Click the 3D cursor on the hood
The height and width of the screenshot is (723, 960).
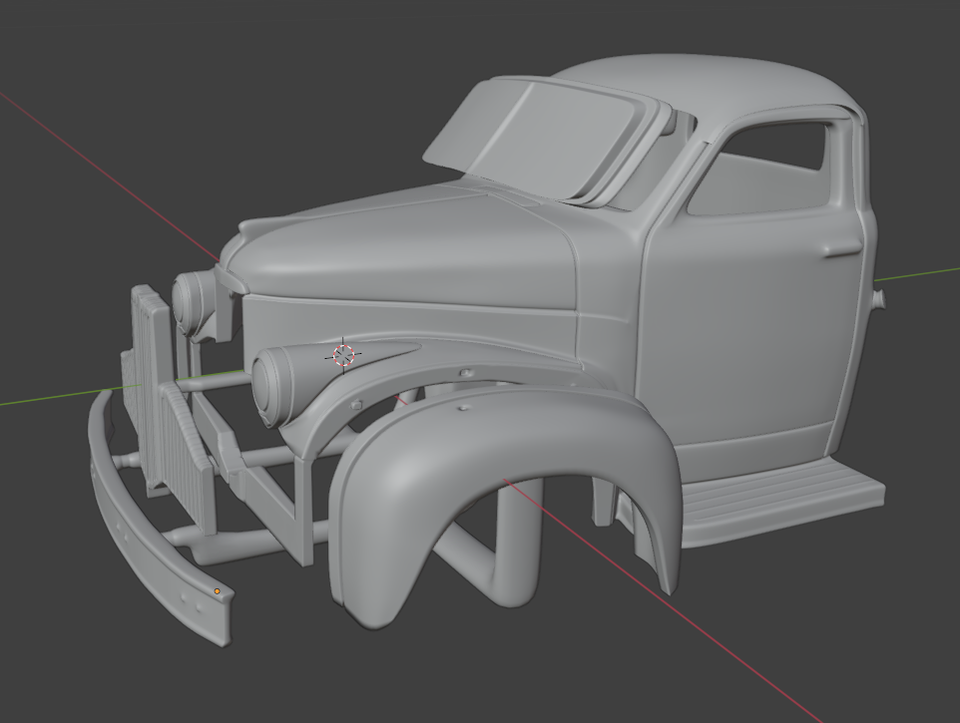(343, 353)
